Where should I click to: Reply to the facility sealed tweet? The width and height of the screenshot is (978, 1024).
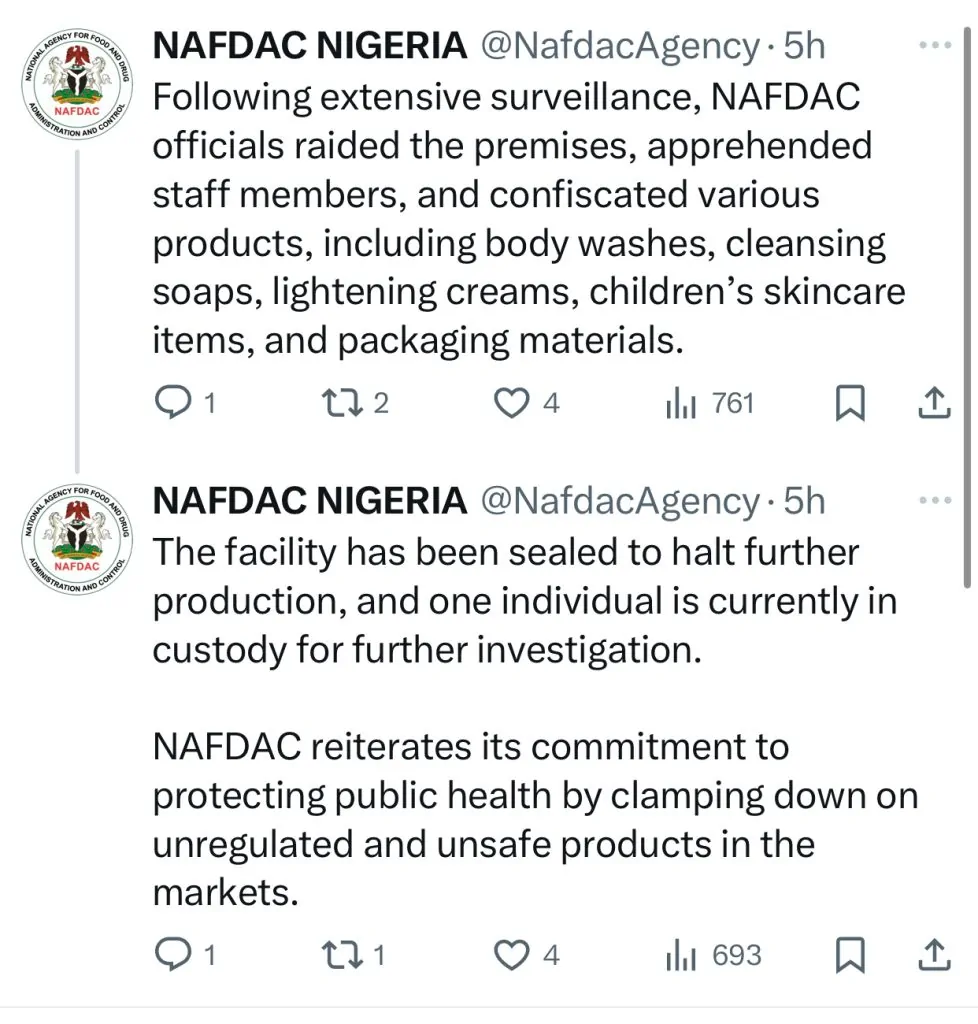point(176,955)
